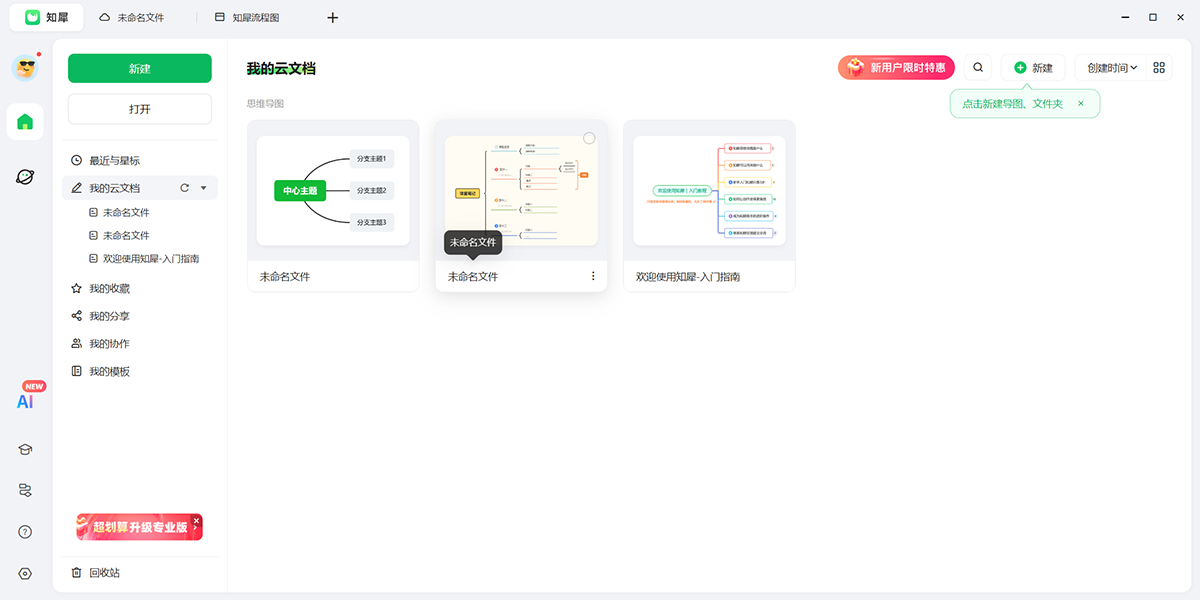The height and width of the screenshot is (600, 1200).
Task: Open the planet discover icon in sidebar
Action: pos(25,177)
